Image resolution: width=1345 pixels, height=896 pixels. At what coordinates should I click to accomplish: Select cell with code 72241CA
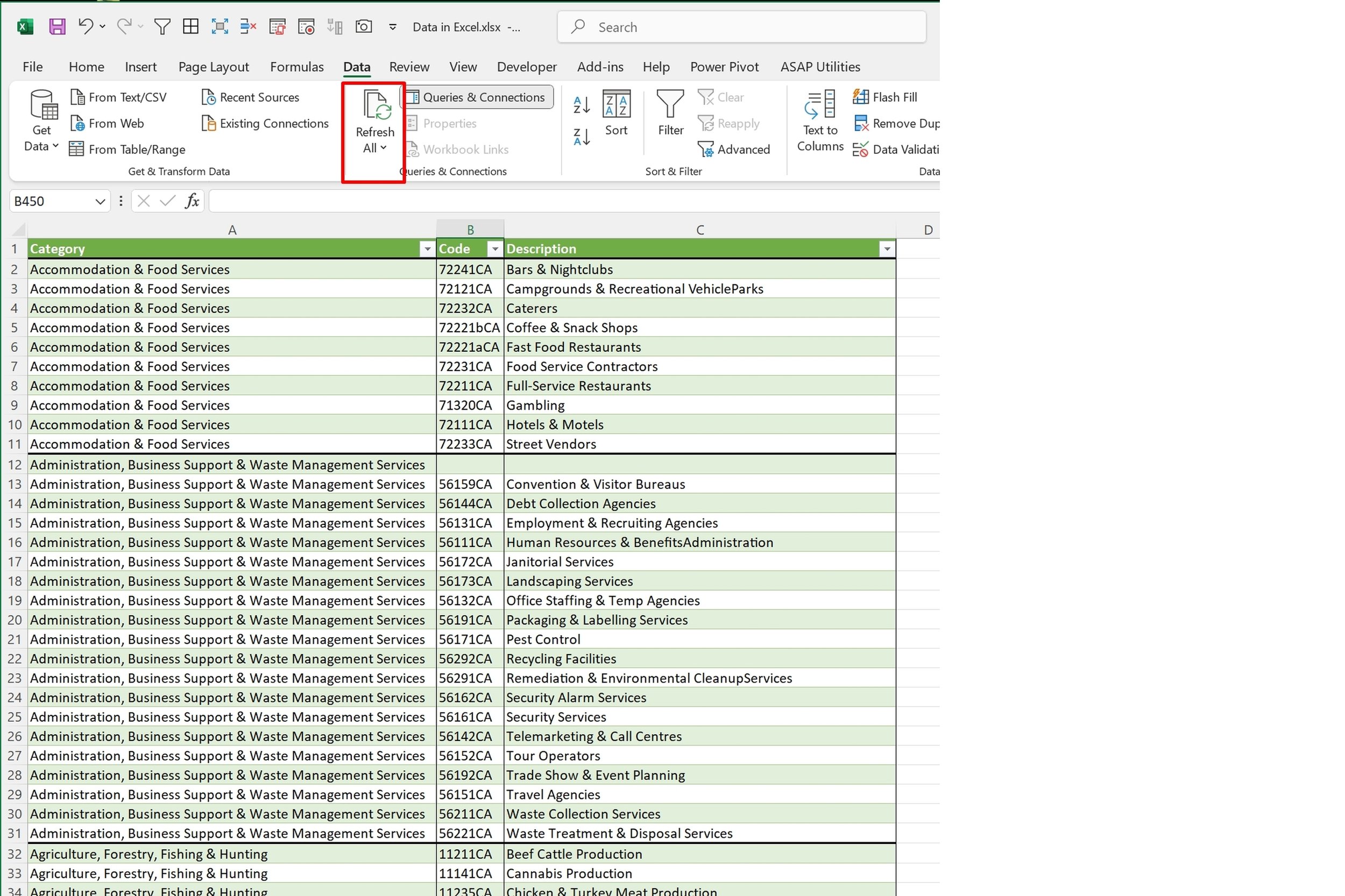pos(470,269)
